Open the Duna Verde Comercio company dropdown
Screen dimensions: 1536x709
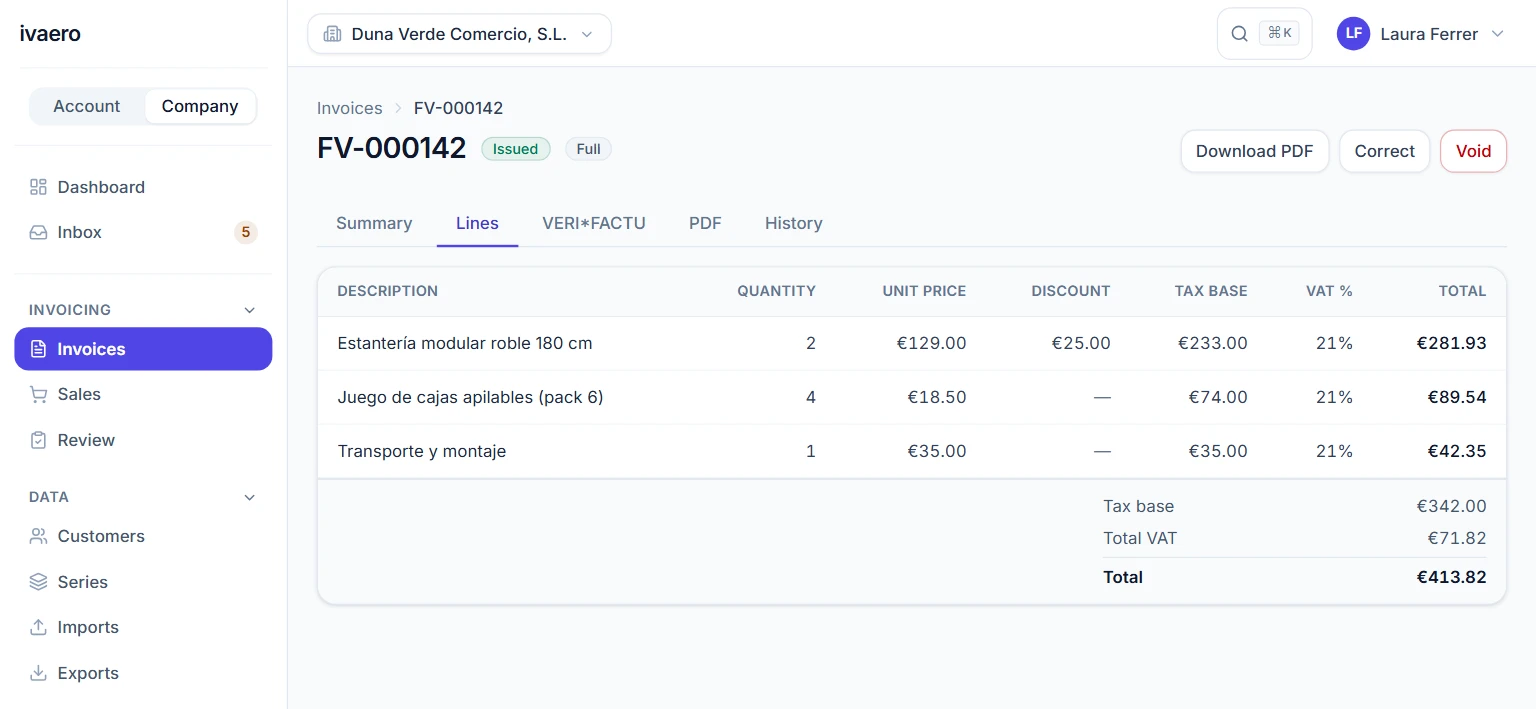[459, 34]
